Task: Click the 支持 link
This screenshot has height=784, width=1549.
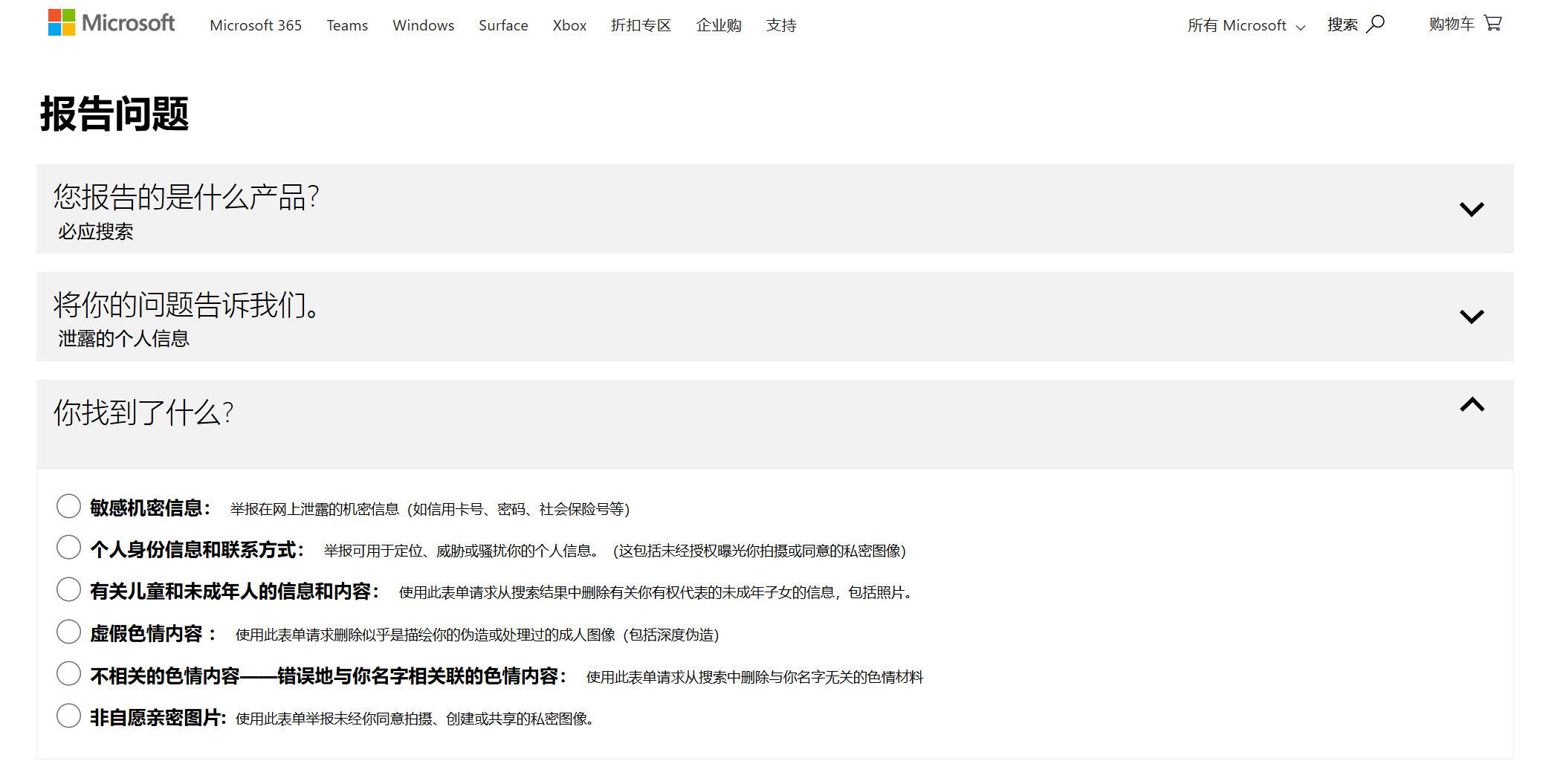Action: click(781, 25)
